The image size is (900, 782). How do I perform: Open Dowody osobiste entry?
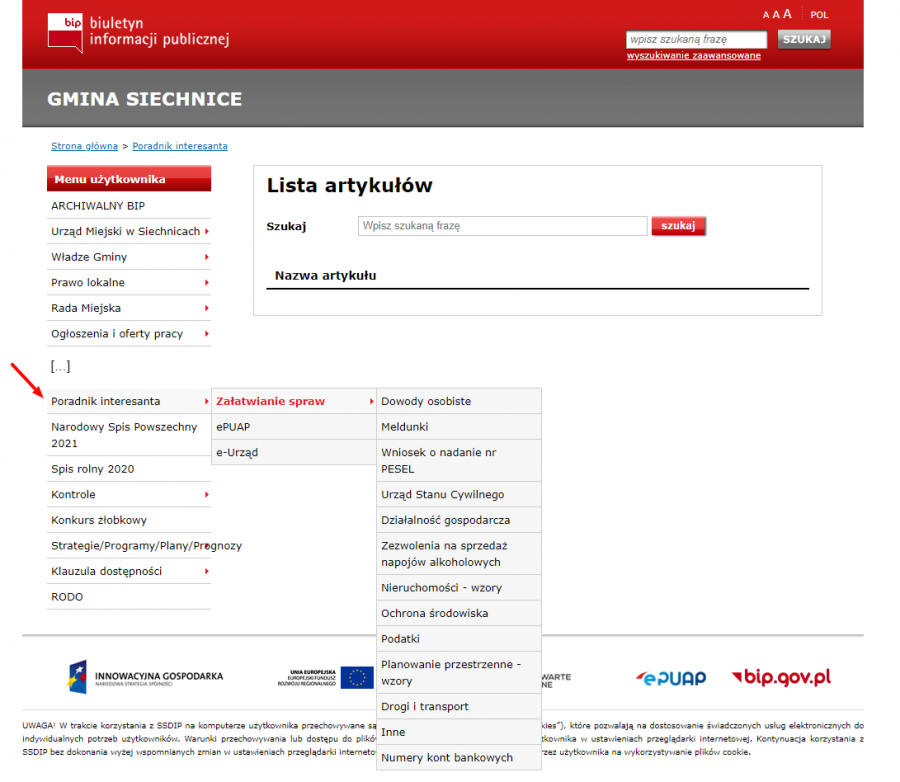click(x=459, y=401)
